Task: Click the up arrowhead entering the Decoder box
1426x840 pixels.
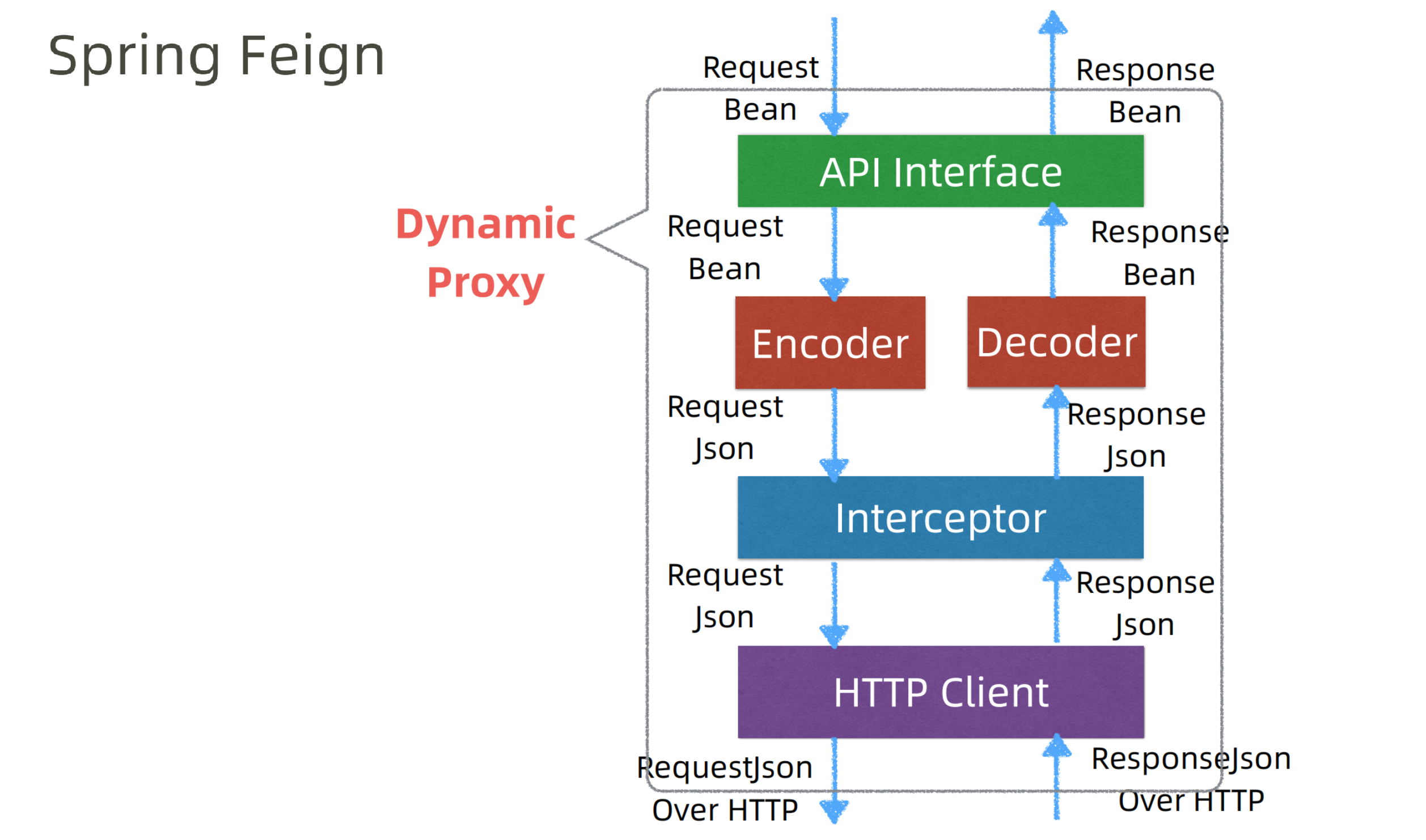Action: pos(1056,398)
